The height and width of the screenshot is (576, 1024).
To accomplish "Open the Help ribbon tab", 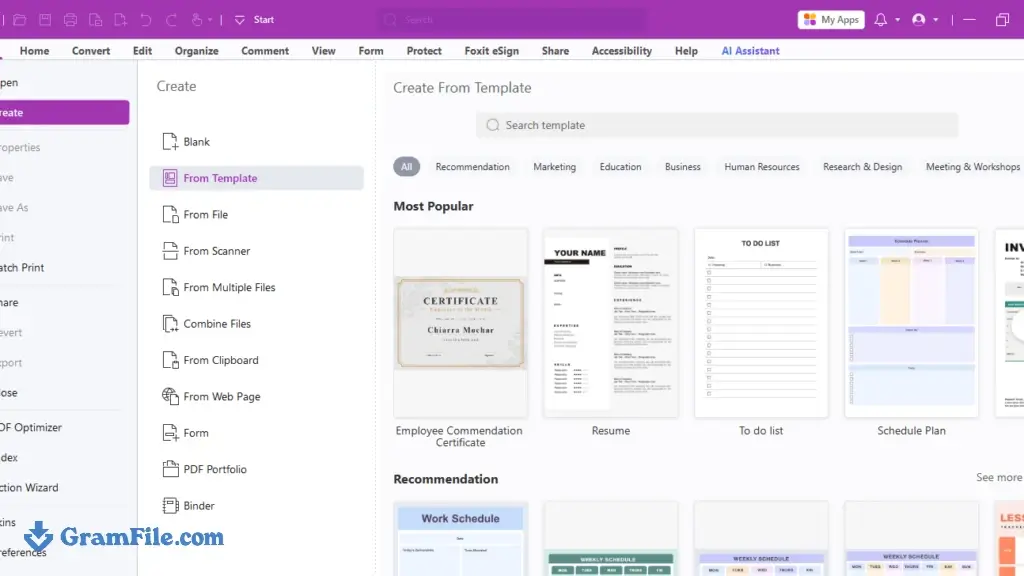I will click(686, 51).
